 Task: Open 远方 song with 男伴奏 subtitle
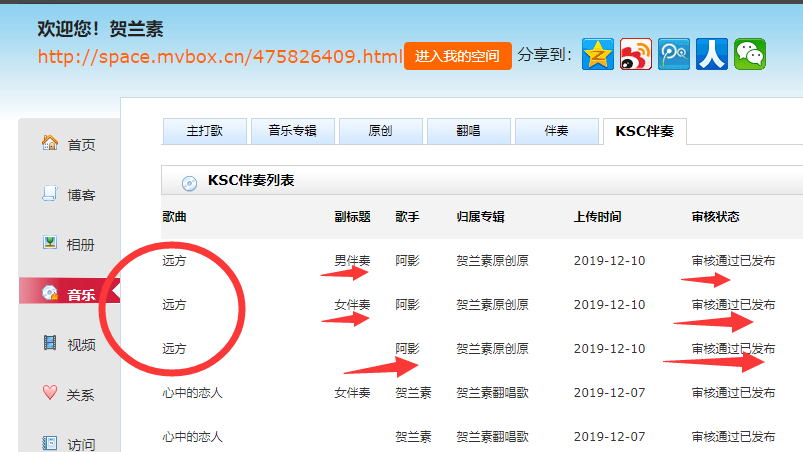pos(174,261)
